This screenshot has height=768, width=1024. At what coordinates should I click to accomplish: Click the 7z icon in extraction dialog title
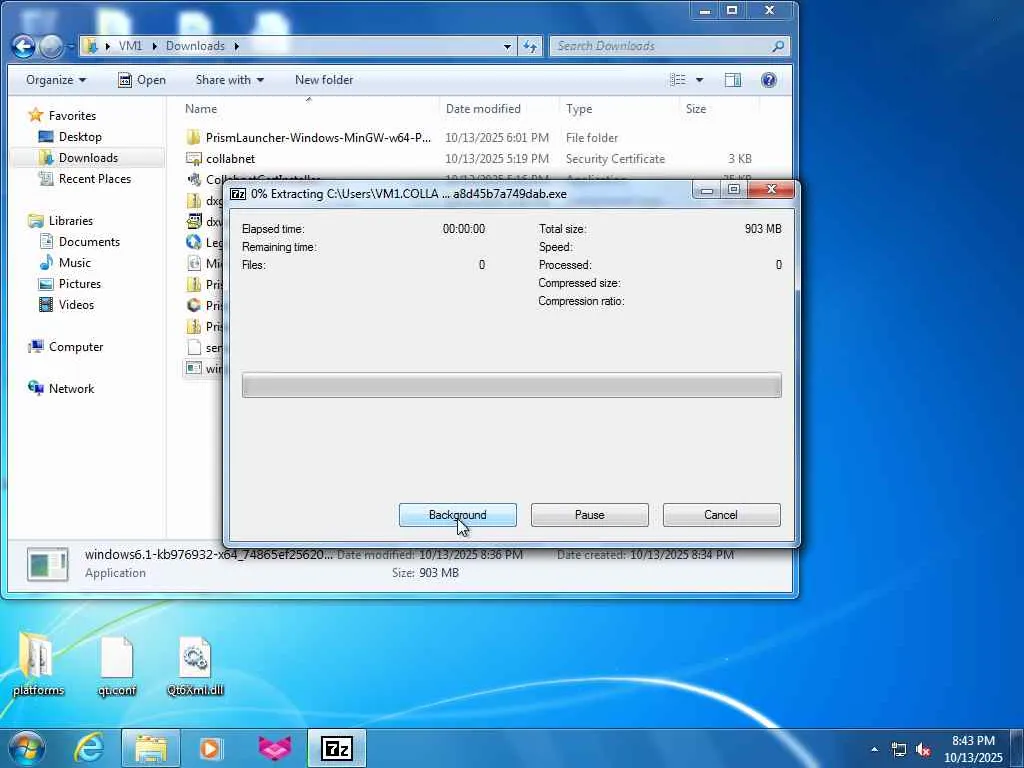pos(238,194)
